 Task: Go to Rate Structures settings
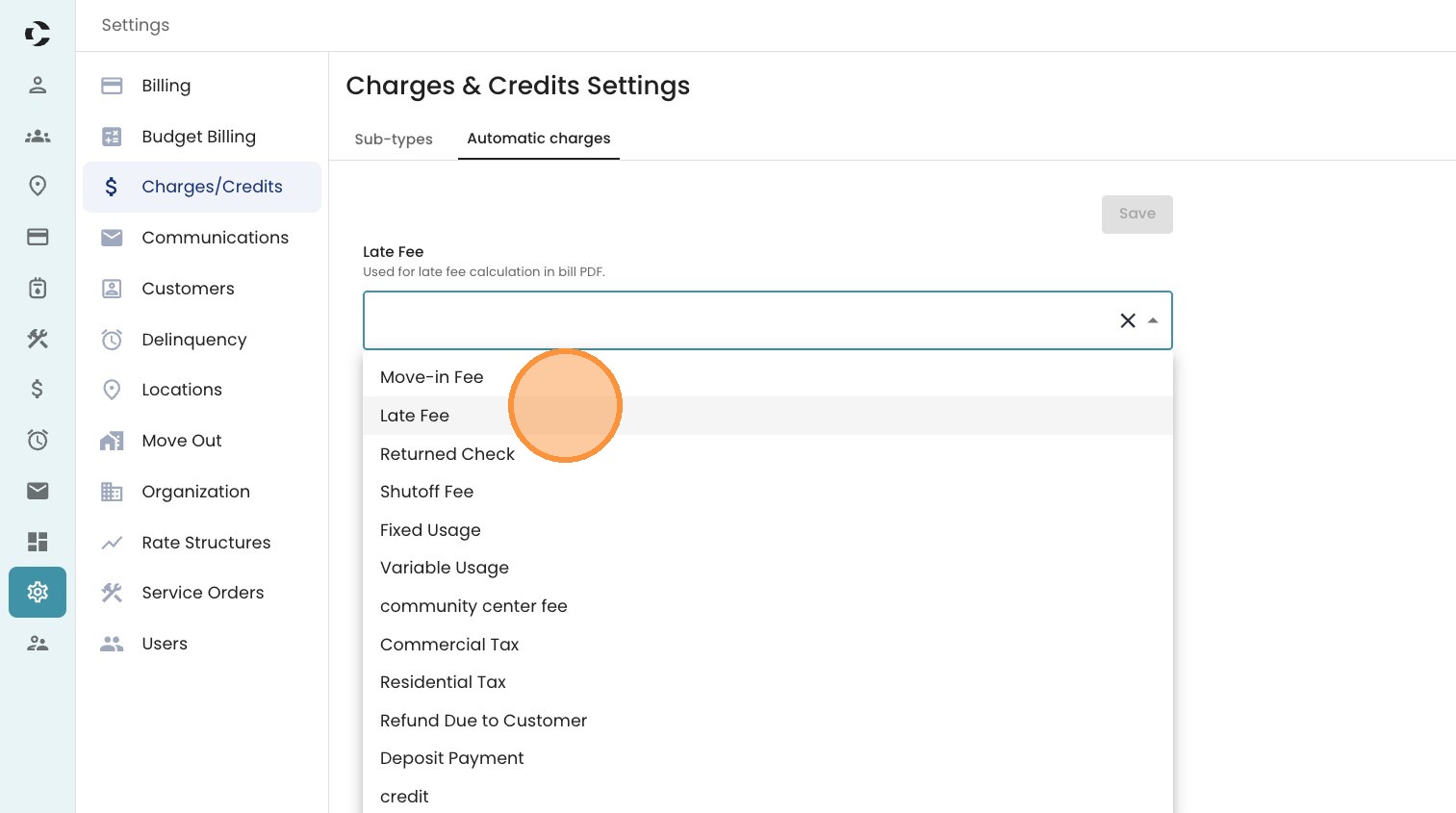[x=206, y=543]
